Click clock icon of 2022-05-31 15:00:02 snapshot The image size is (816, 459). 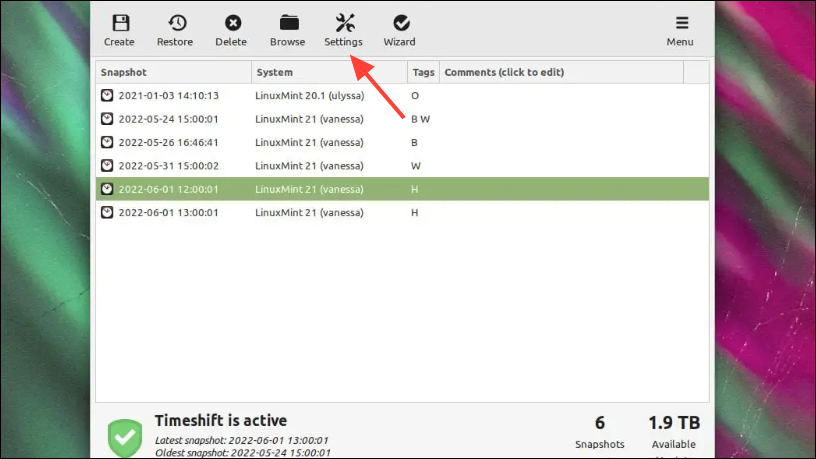[x=107, y=165]
